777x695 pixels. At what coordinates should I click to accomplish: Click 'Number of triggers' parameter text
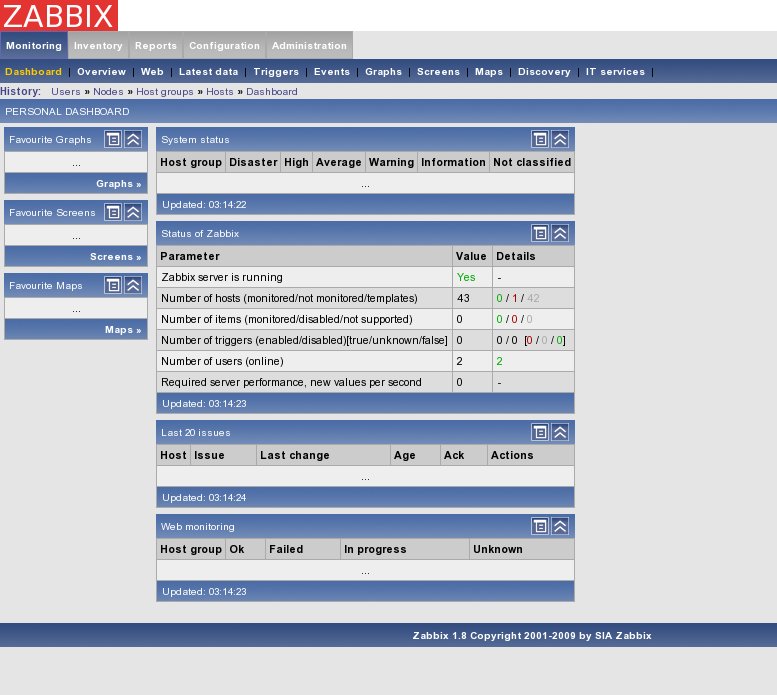(304, 340)
